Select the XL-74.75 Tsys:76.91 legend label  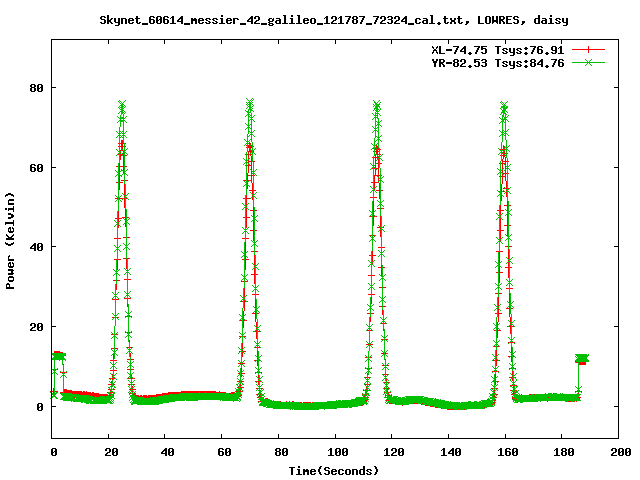pyautogui.click(x=498, y=50)
